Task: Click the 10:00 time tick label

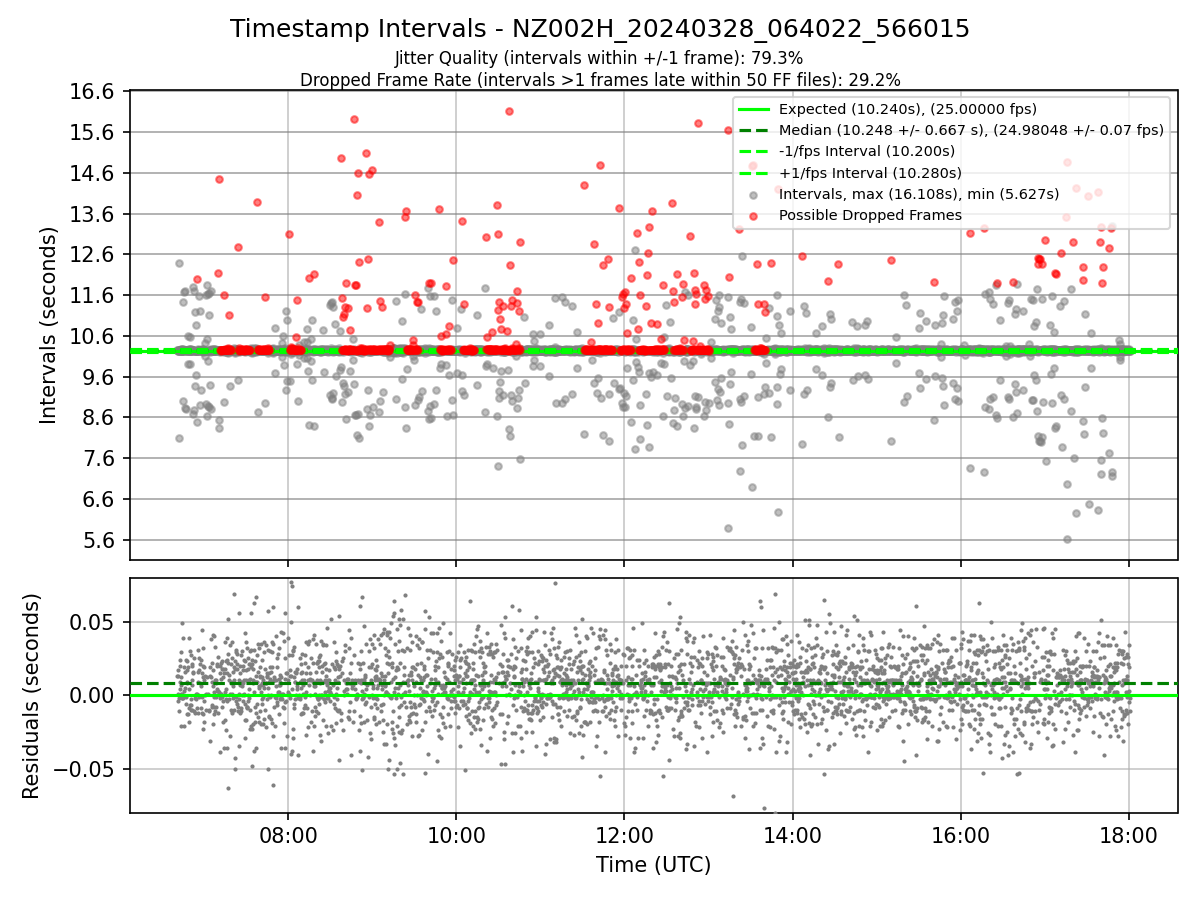Action: (x=456, y=835)
